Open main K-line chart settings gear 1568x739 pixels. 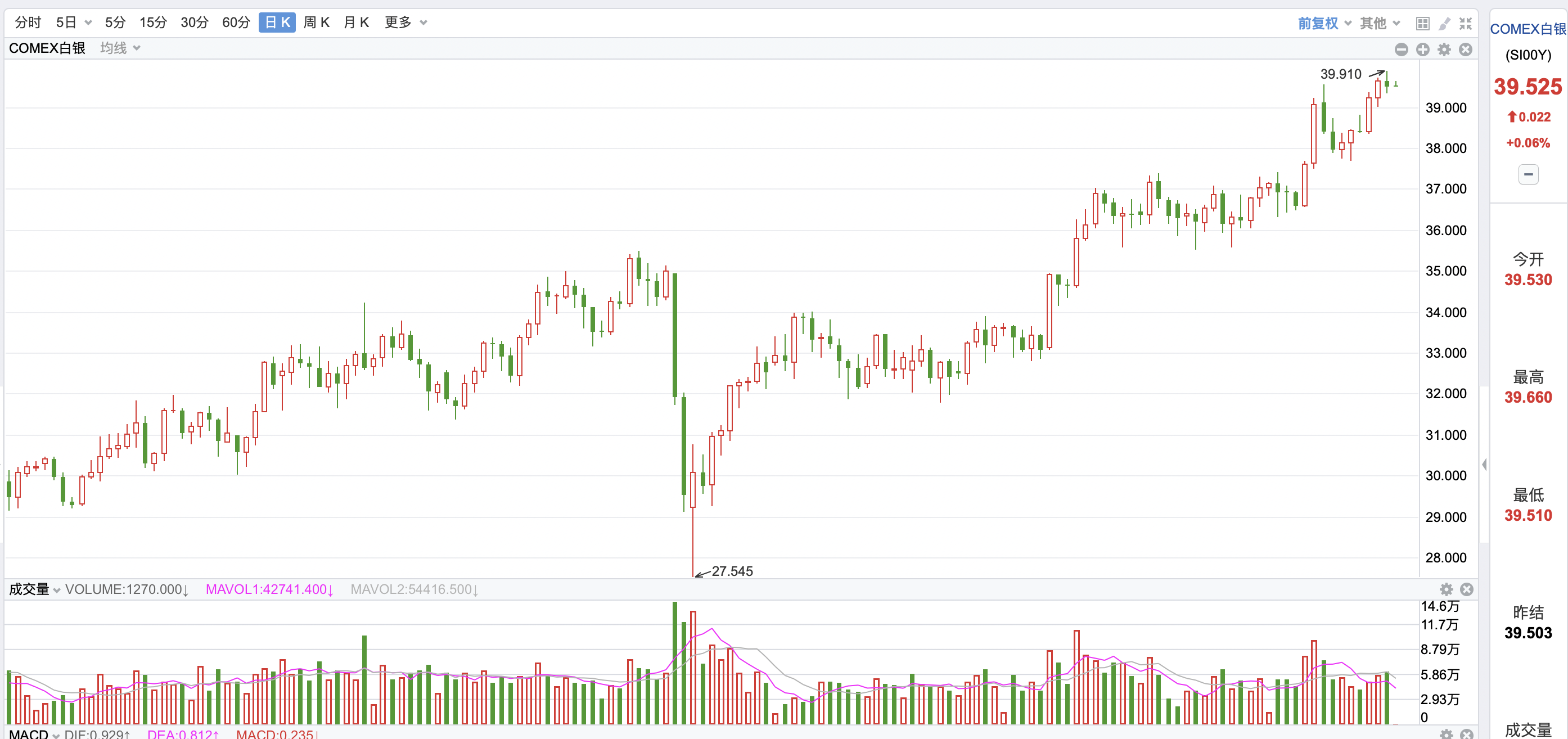(x=1444, y=49)
